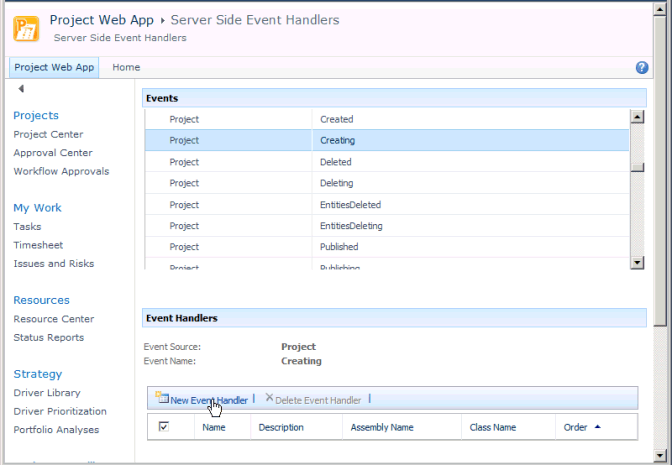Open the Project Web App tab

54,67
